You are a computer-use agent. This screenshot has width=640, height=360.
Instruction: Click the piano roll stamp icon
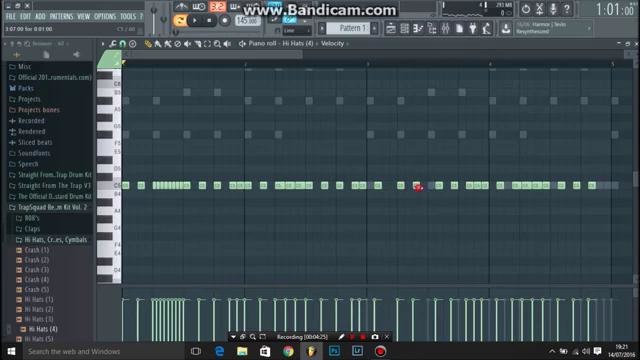point(133,44)
